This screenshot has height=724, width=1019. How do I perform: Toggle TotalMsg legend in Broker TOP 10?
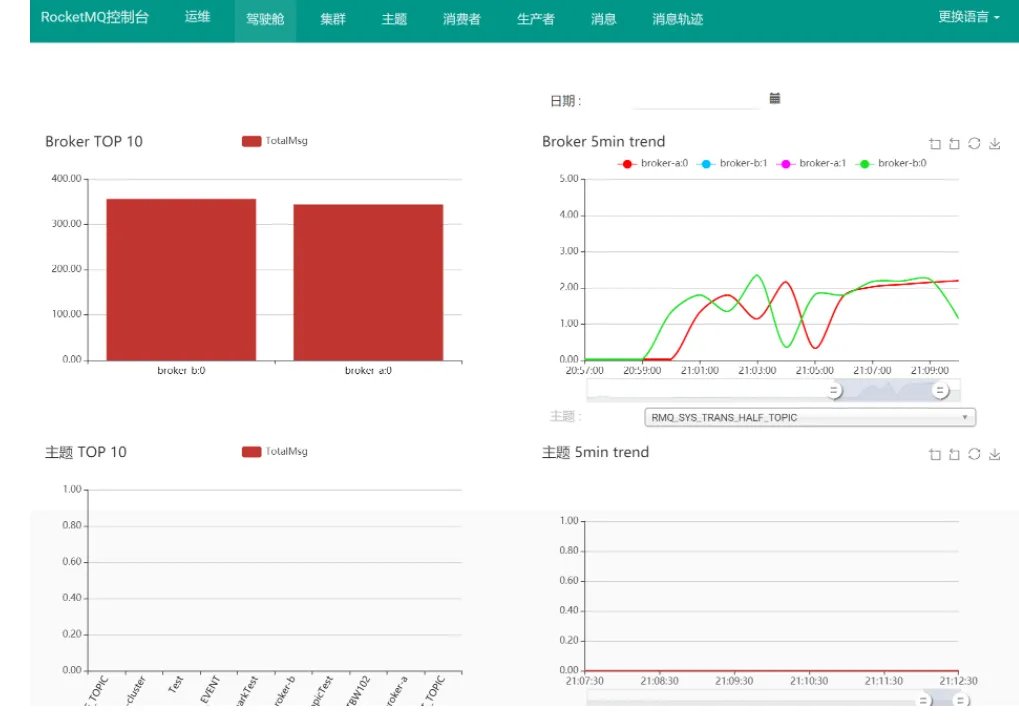coord(274,141)
